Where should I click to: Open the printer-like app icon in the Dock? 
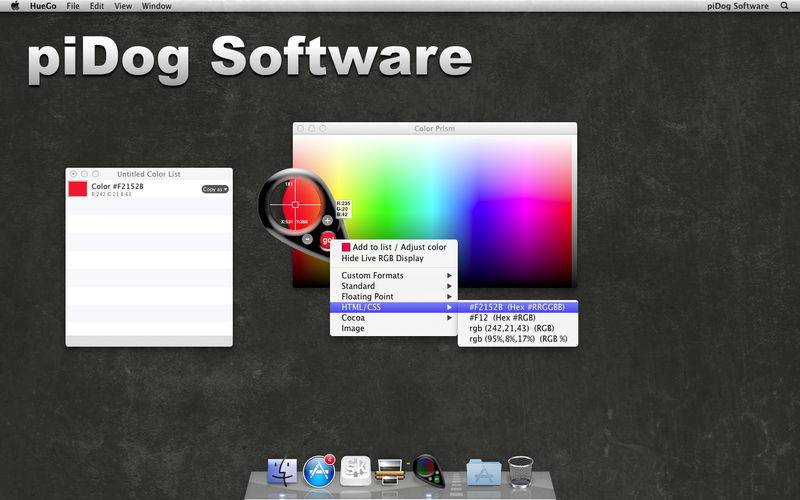[390, 471]
